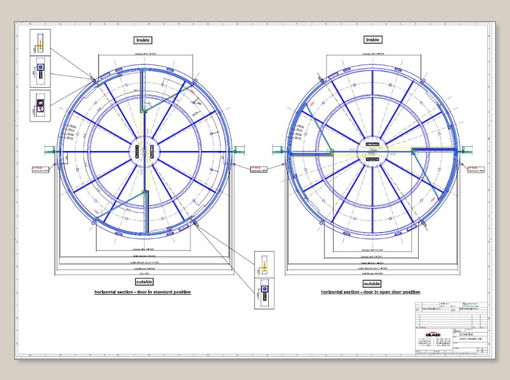
Task: Click the red-text callout right of right circle
Action: click(476, 169)
